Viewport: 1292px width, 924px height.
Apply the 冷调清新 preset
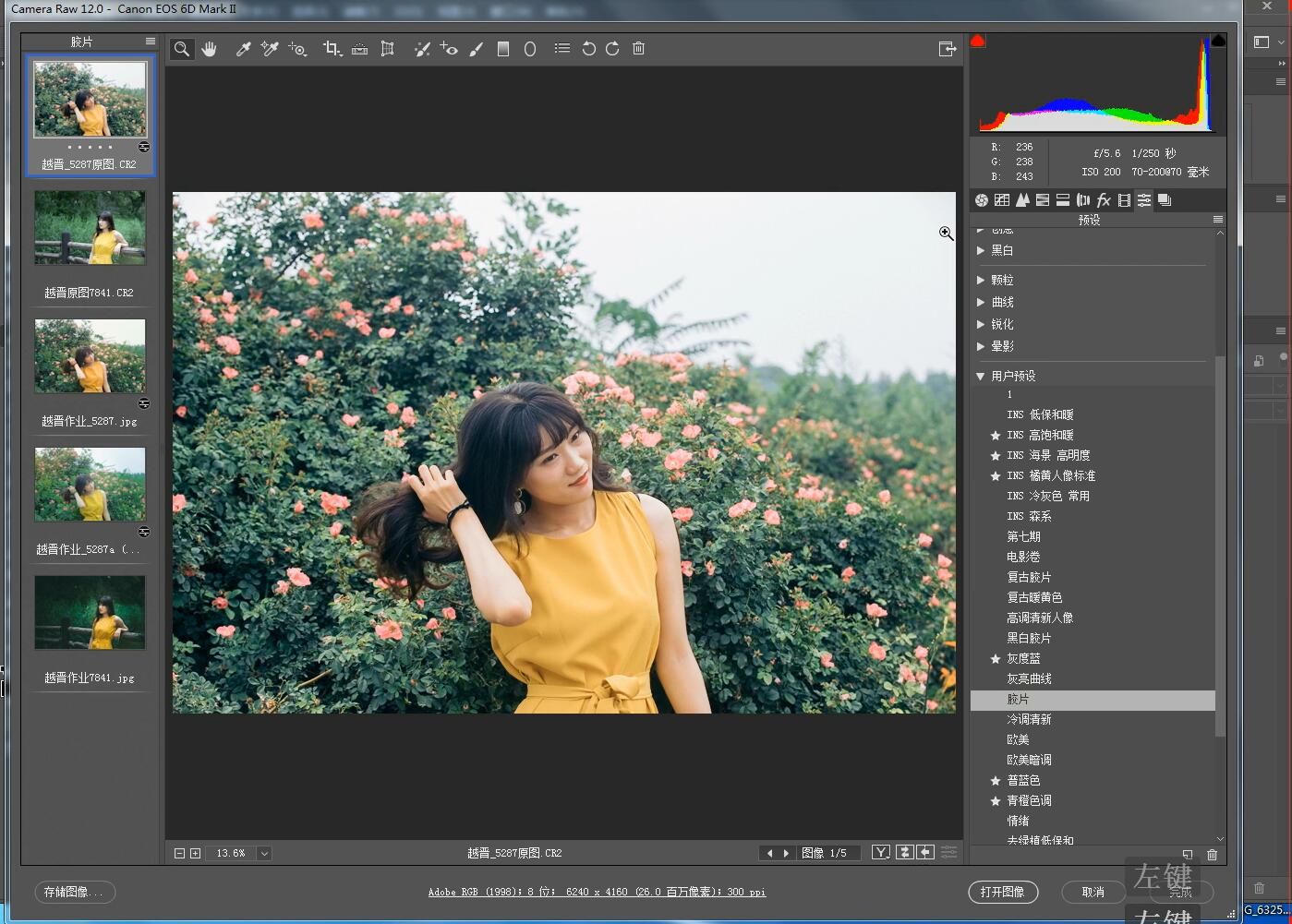pyautogui.click(x=1029, y=719)
